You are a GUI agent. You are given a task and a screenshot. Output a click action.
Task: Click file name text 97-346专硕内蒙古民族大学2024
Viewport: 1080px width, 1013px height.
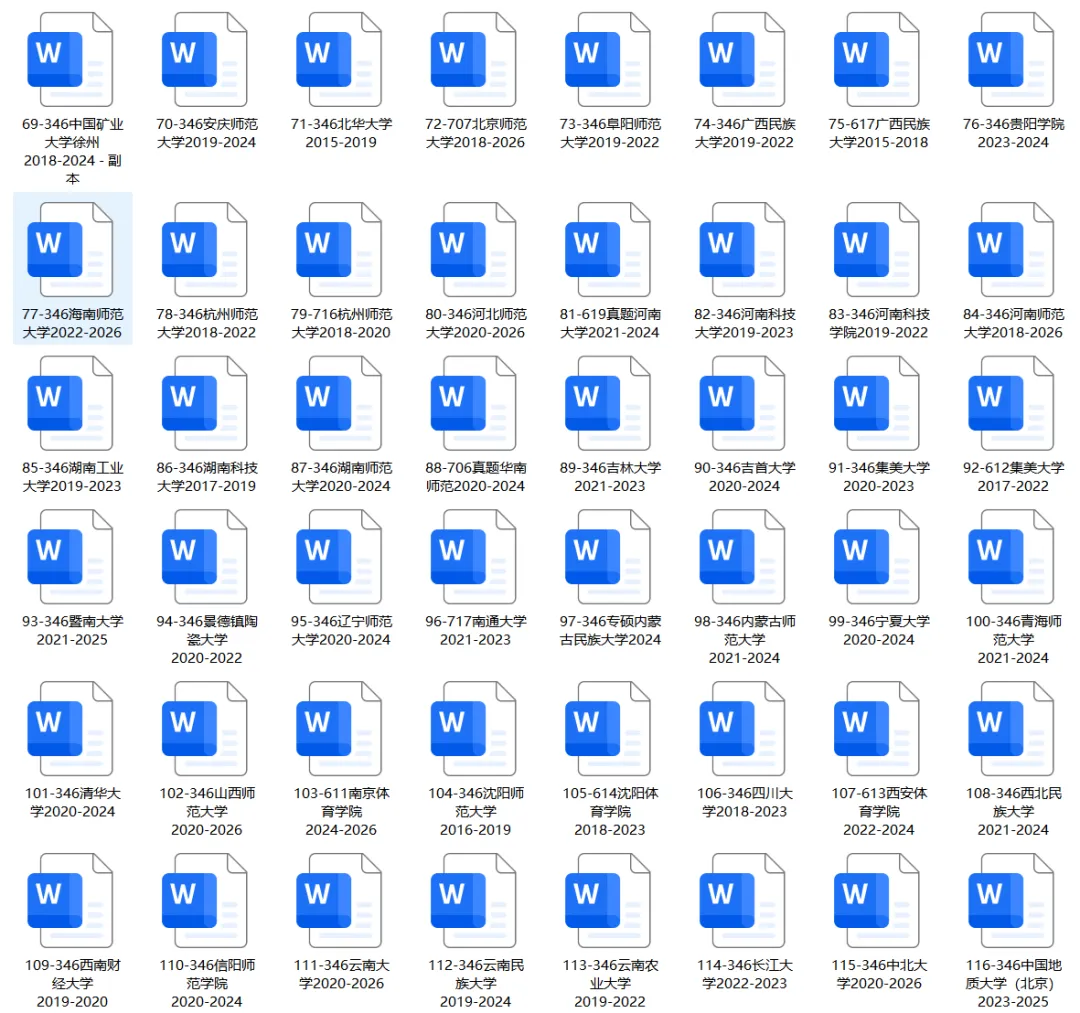click(610, 630)
